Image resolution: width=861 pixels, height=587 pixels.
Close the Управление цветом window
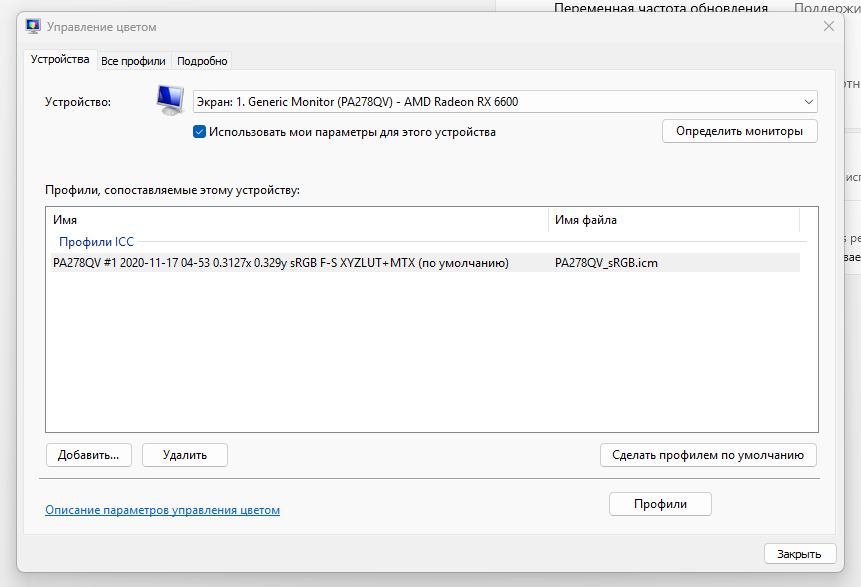click(829, 26)
